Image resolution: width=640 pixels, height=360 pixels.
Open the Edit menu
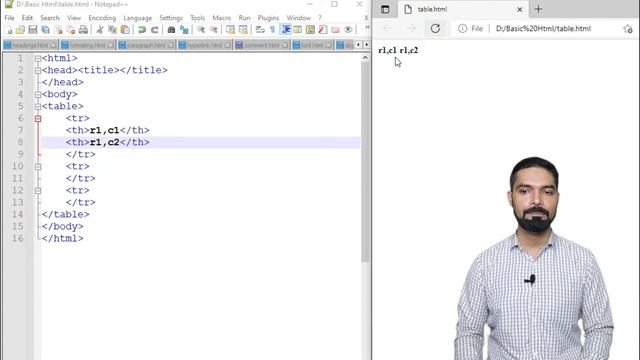coord(27,18)
